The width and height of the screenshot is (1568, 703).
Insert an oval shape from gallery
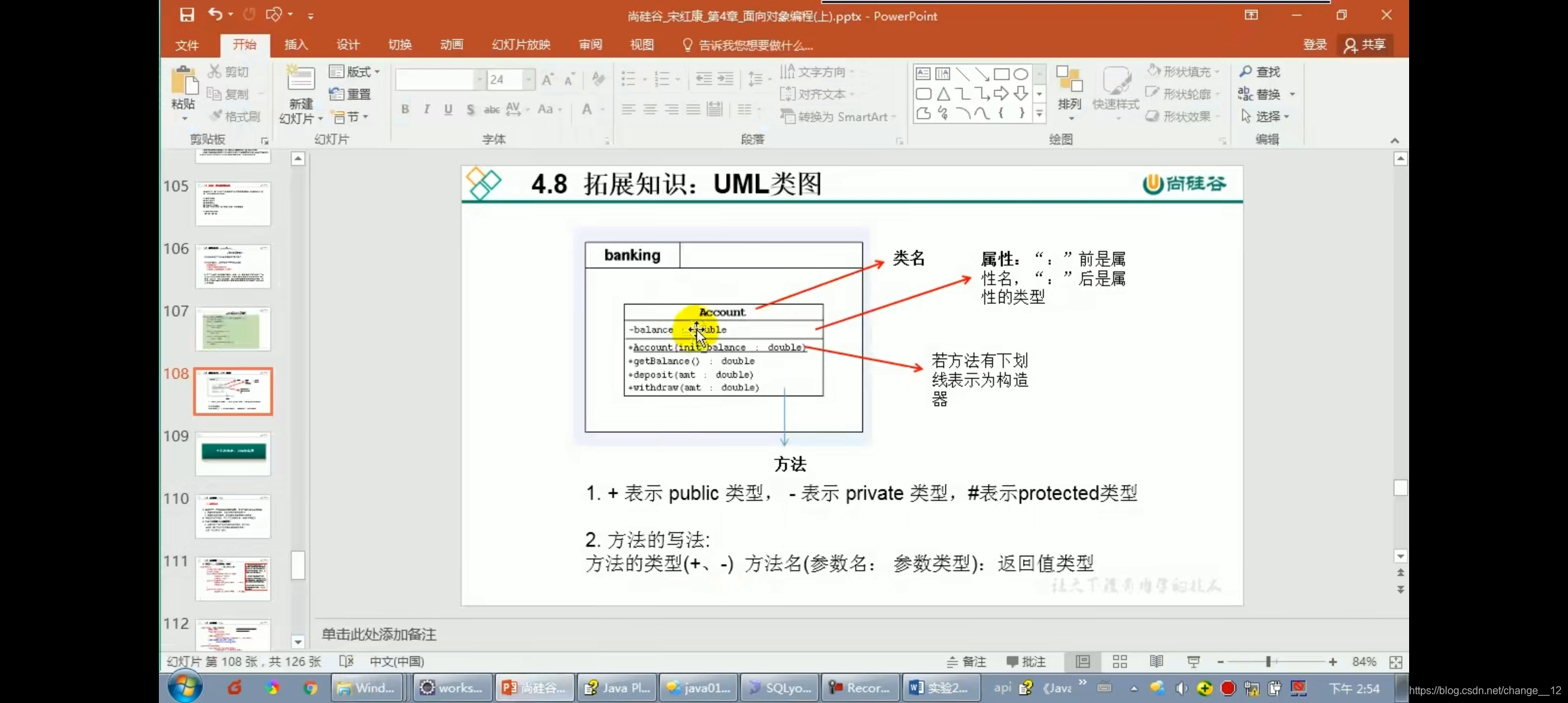click(1020, 74)
